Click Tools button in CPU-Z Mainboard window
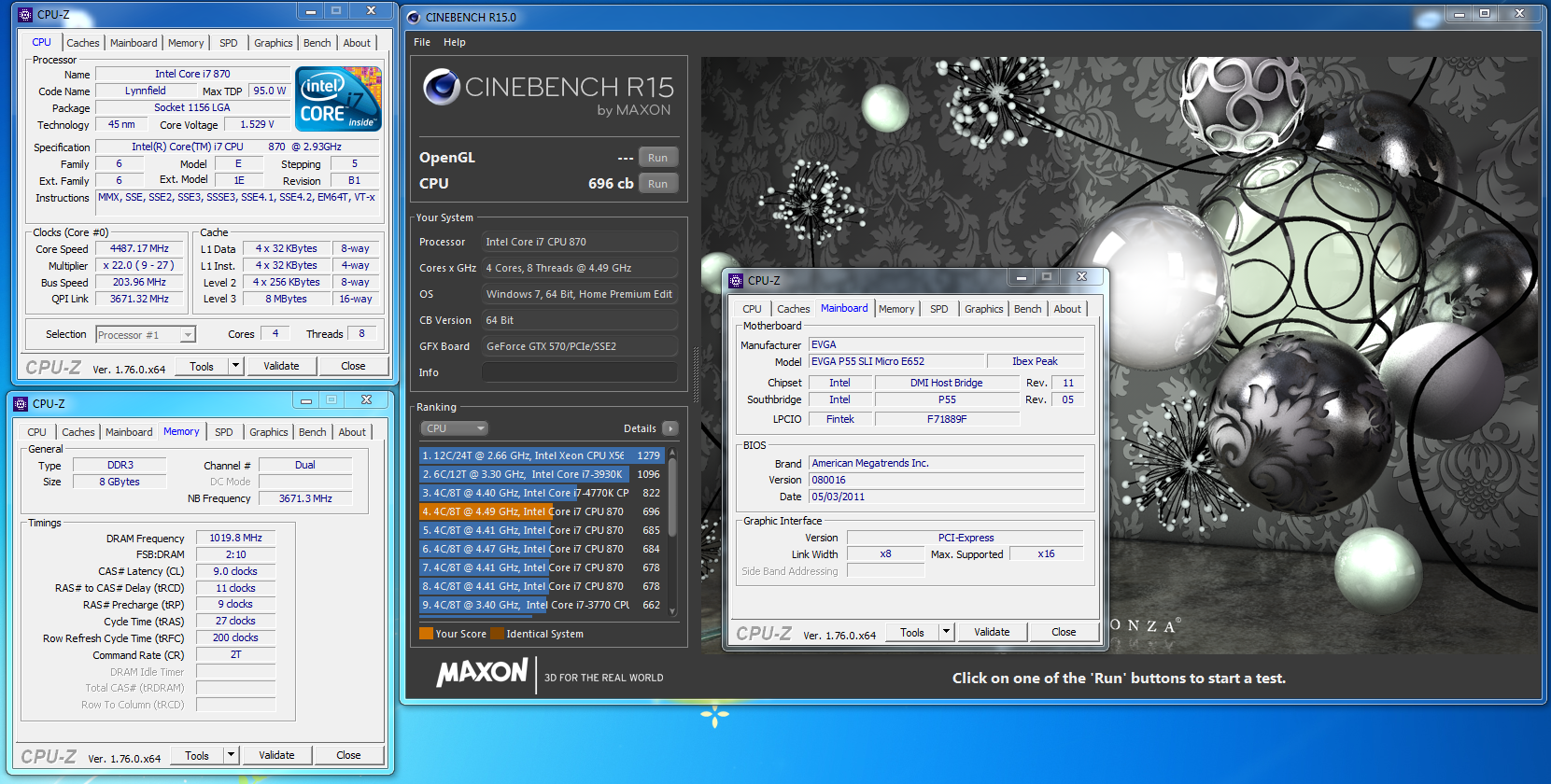1551x784 pixels. (x=912, y=632)
